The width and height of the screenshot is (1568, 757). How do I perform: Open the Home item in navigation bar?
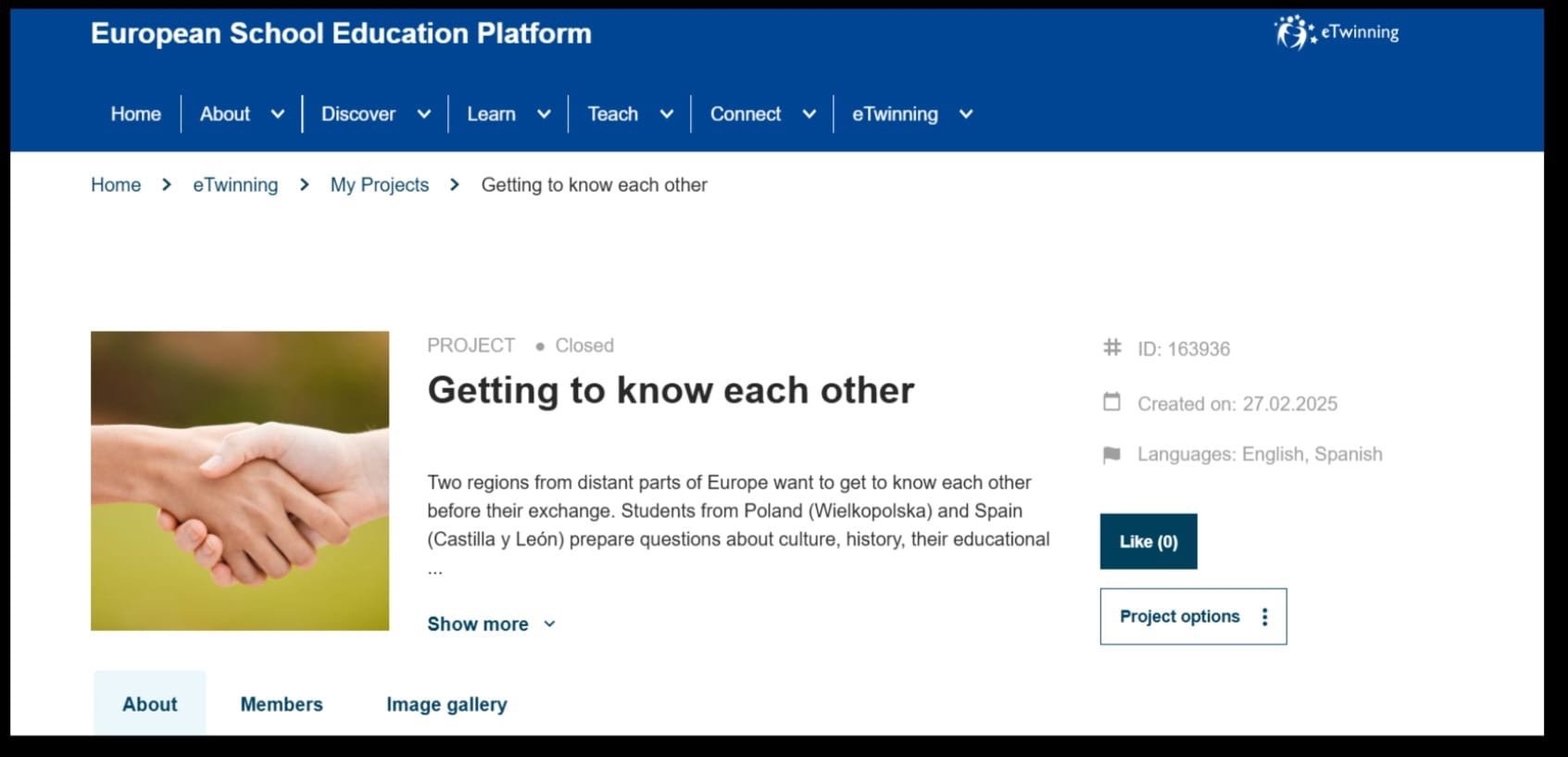(136, 114)
